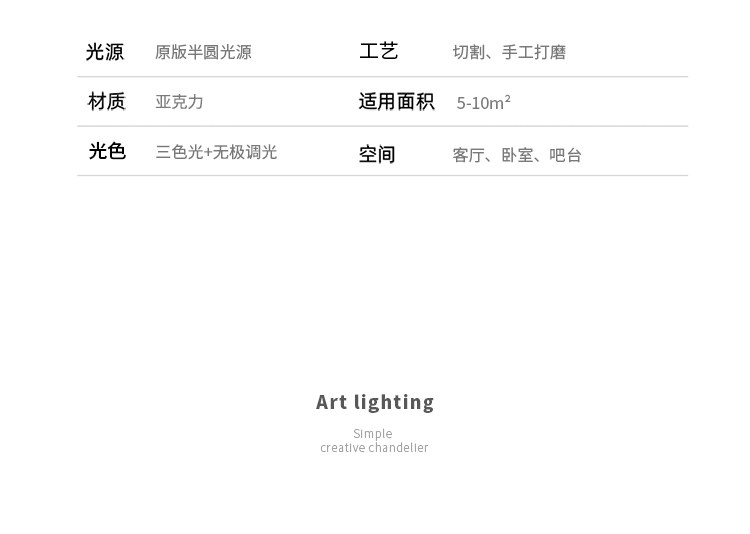This screenshot has height=534, width=750.
Task: Click the m² unit after 5-10
Action: 500,102
